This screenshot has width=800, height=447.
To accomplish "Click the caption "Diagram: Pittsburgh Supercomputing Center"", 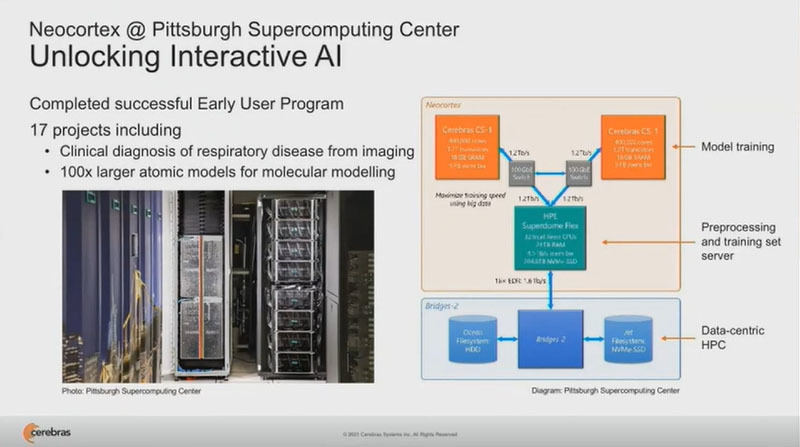I will (x=605, y=390).
